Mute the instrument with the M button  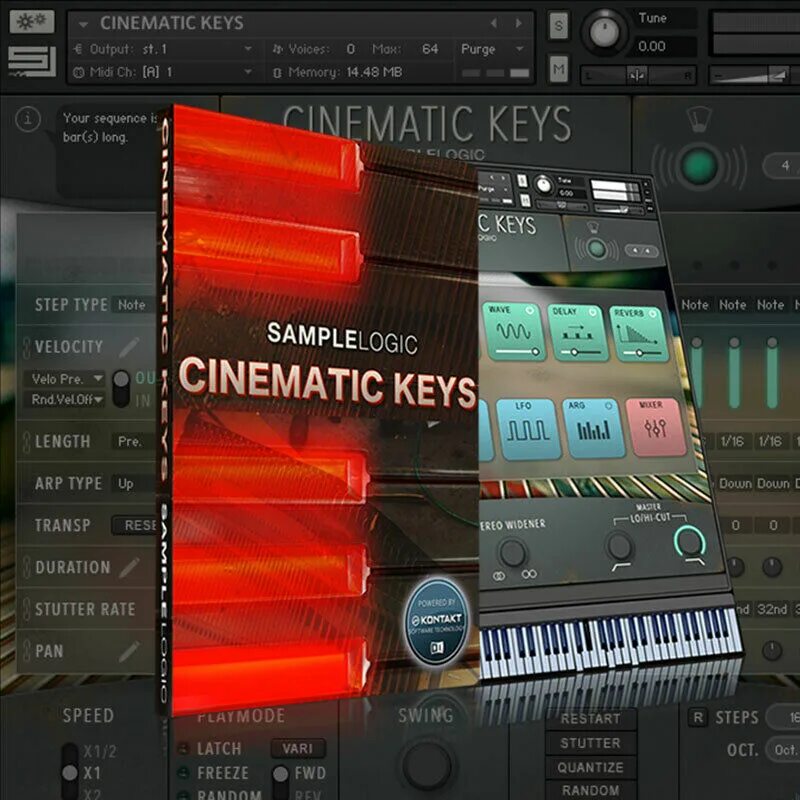coord(559,69)
